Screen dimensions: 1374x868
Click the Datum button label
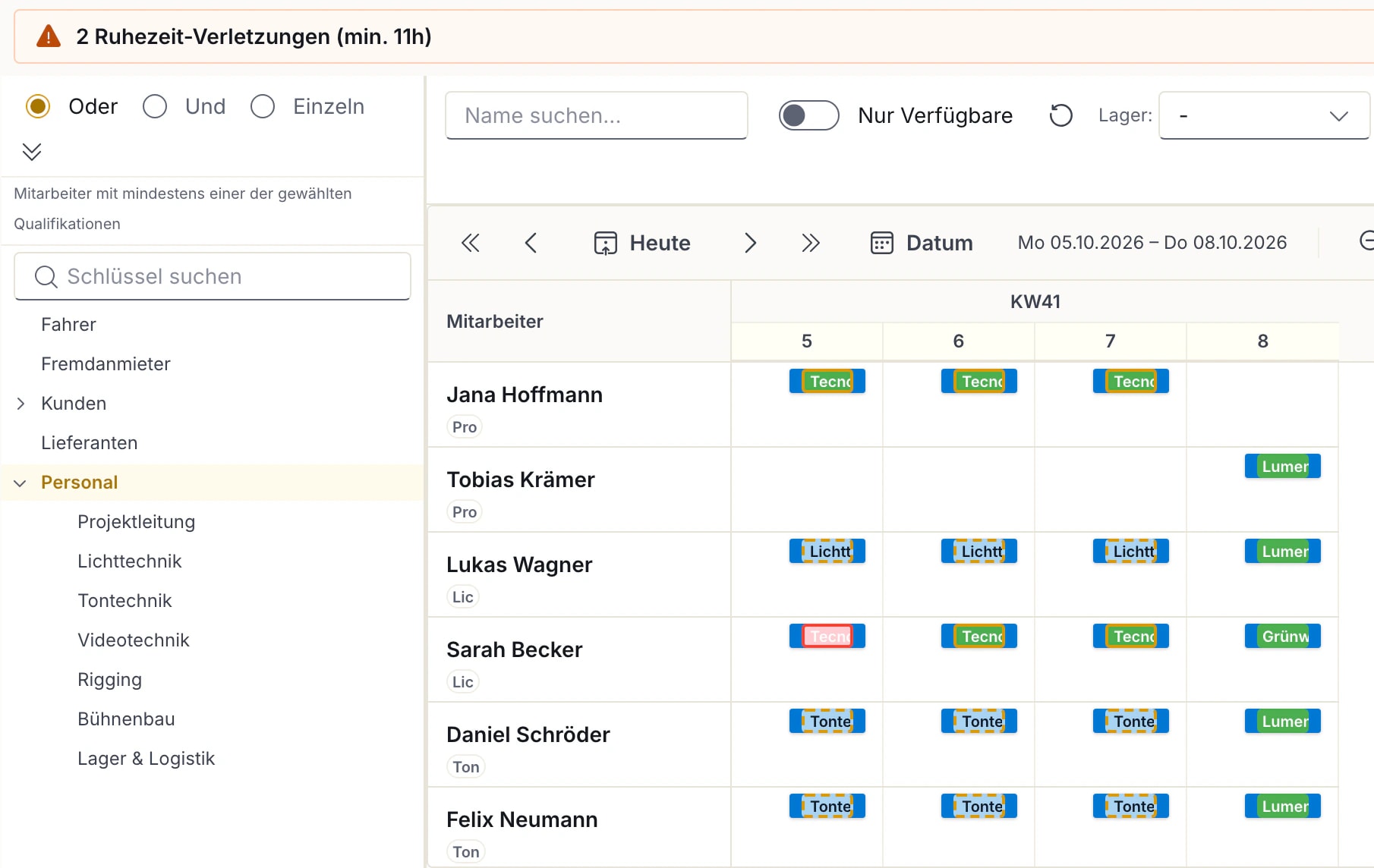940,243
